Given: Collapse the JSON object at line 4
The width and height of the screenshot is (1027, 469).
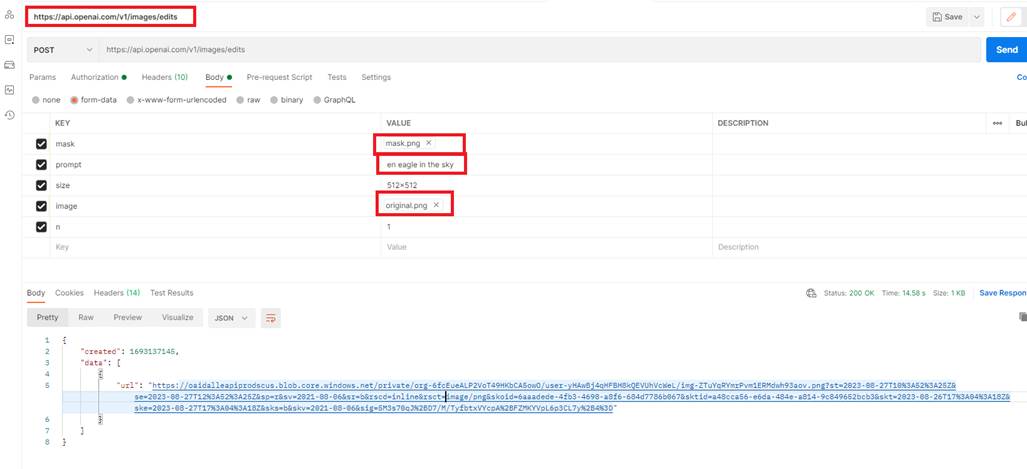Looking at the screenshot, I should (100, 374).
